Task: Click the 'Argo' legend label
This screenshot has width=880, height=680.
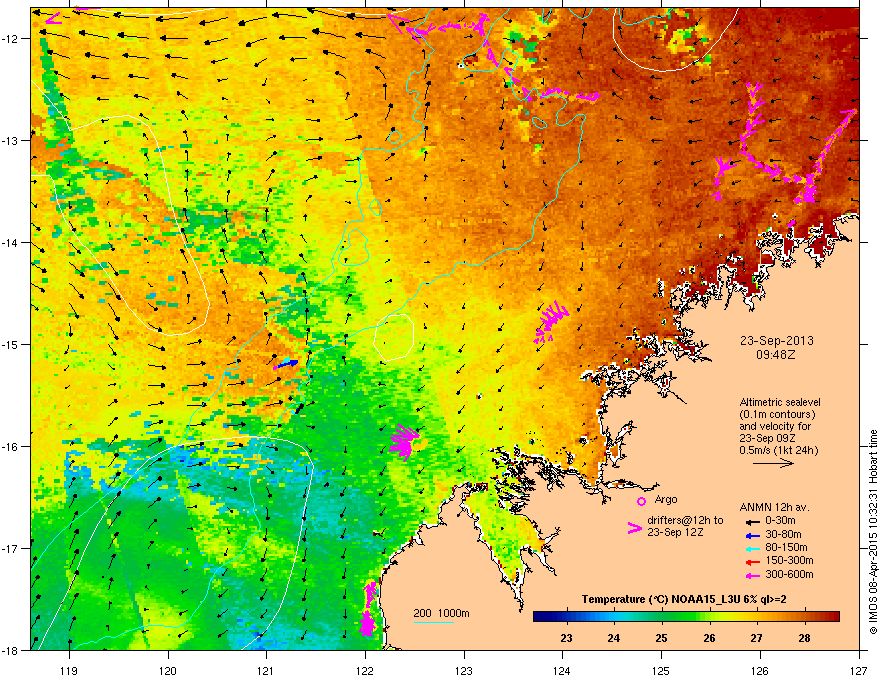Action: coord(666,499)
